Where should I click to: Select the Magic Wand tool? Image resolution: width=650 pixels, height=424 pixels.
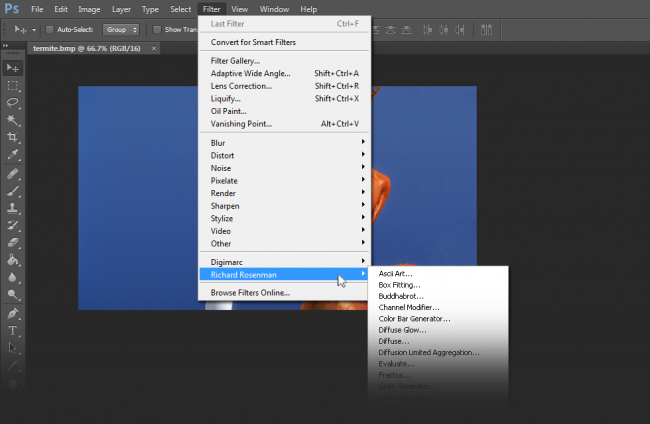coord(12,120)
